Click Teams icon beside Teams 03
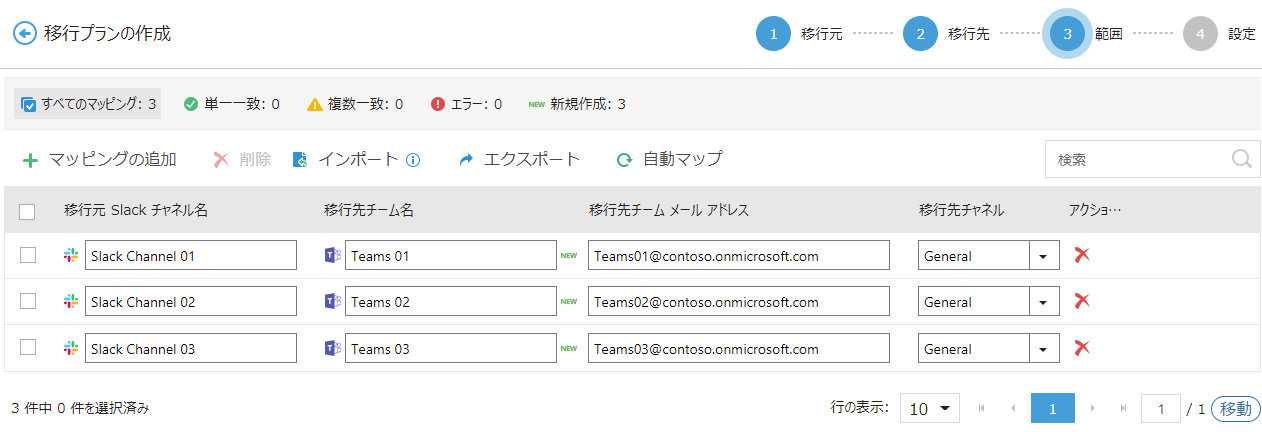Screen dimensions: 1262x432 point(333,348)
